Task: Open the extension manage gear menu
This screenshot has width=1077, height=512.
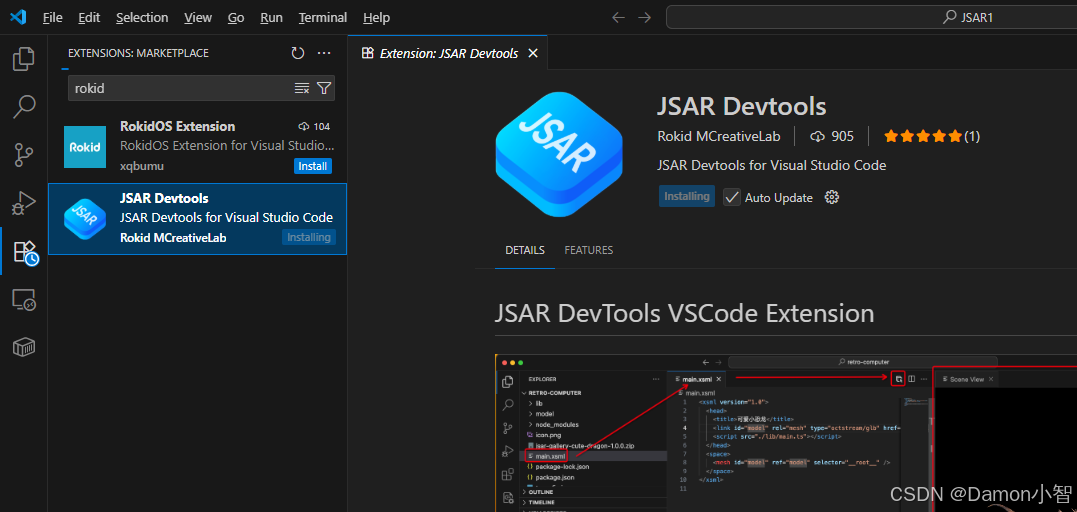Action: click(832, 197)
